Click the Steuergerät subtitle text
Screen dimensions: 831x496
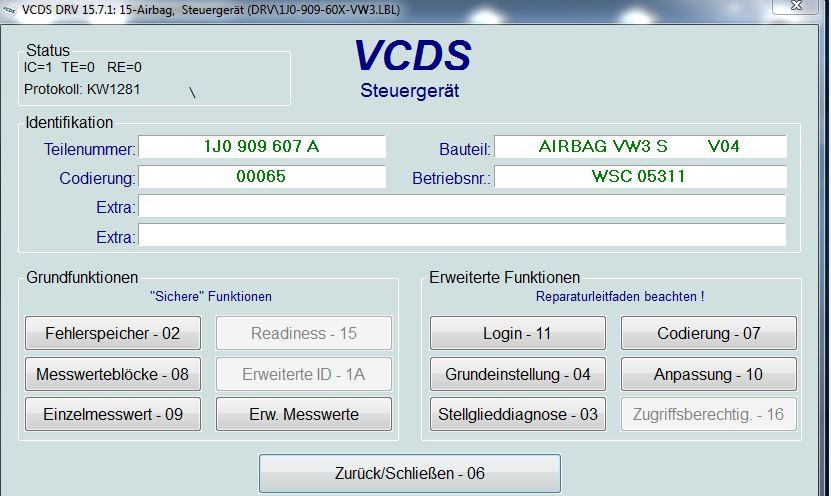pyautogui.click(x=410, y=91)
